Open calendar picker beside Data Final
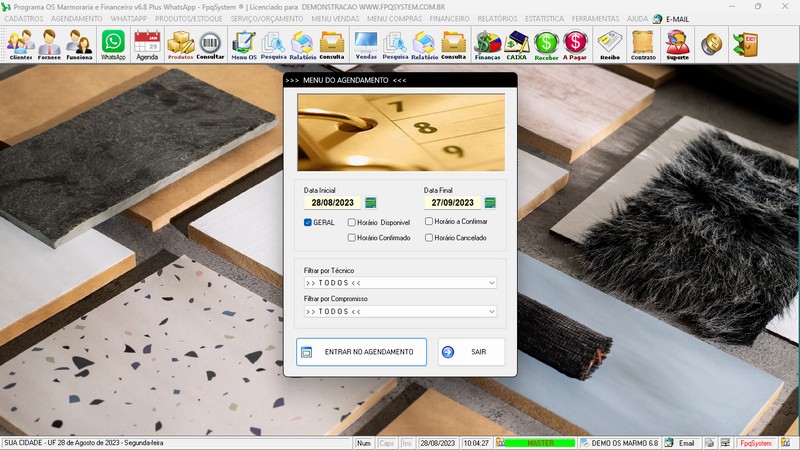Viewport: 800px width, 450px height. [490, 203]
